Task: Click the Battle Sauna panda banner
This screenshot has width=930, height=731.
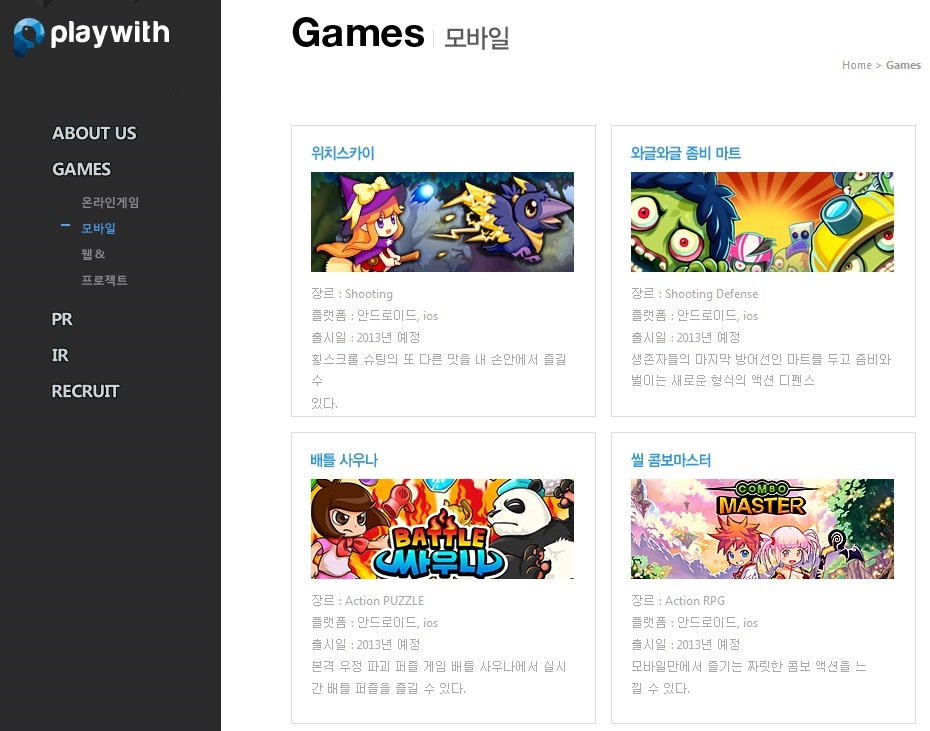Action: point(442,529)
